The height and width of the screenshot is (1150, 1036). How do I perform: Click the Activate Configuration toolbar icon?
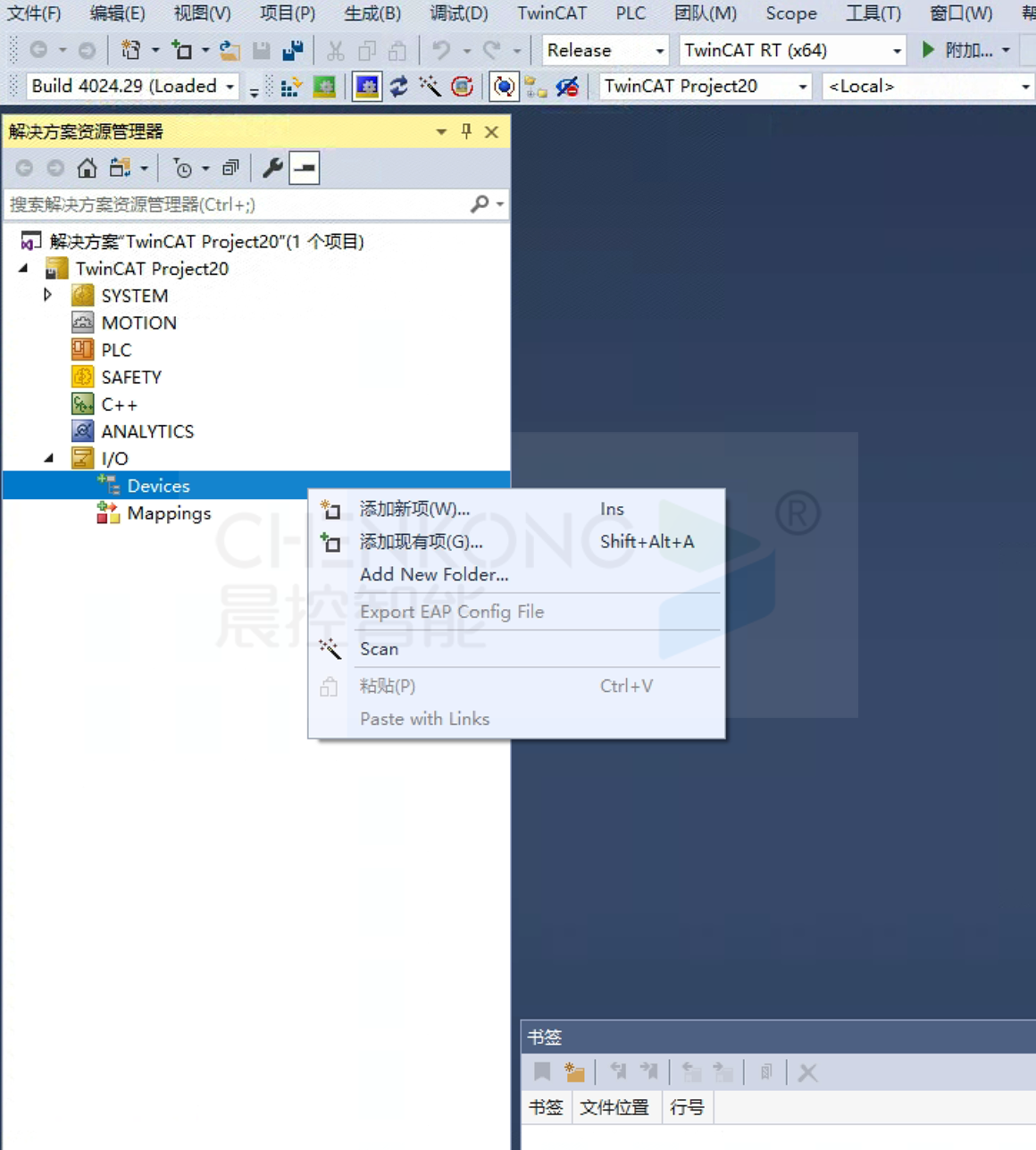click(x=290, y=87)
